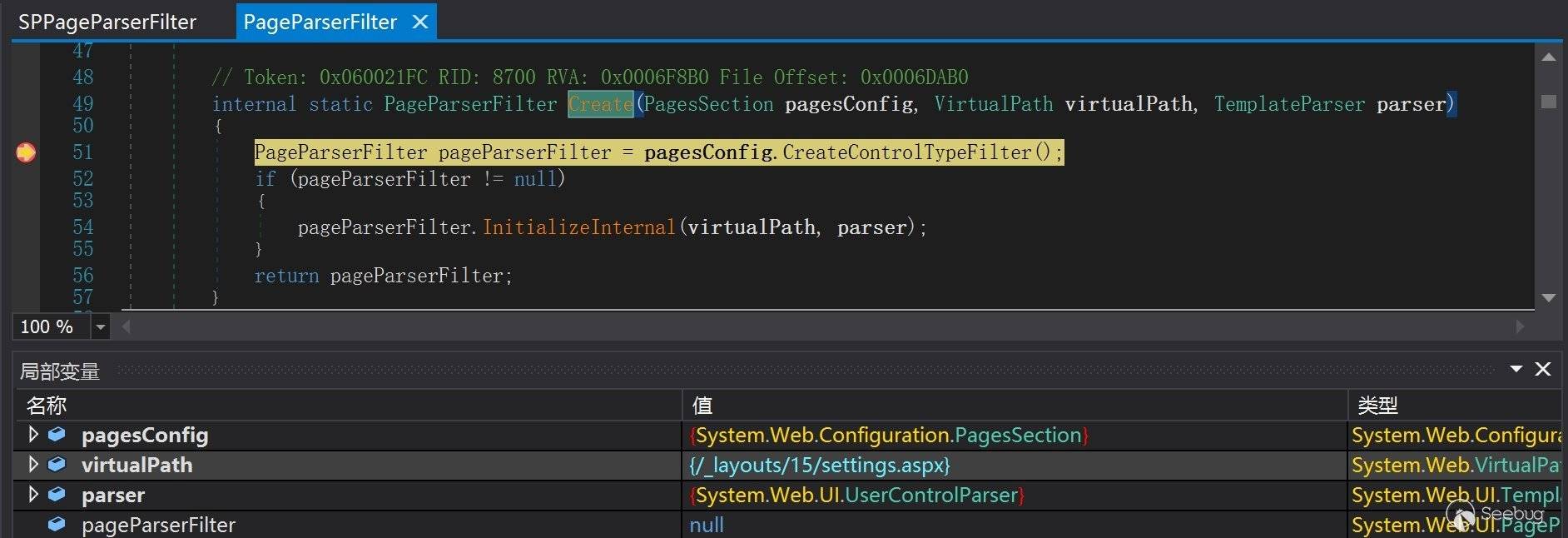This screenshot has width=1568, height=538.
Task: Click the vertical scrollbar thumb
Action: point(1548,102)
